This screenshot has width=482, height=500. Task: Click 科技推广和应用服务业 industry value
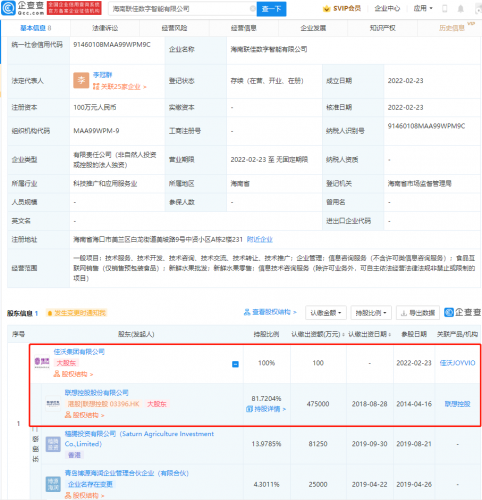tap(105, 183)
